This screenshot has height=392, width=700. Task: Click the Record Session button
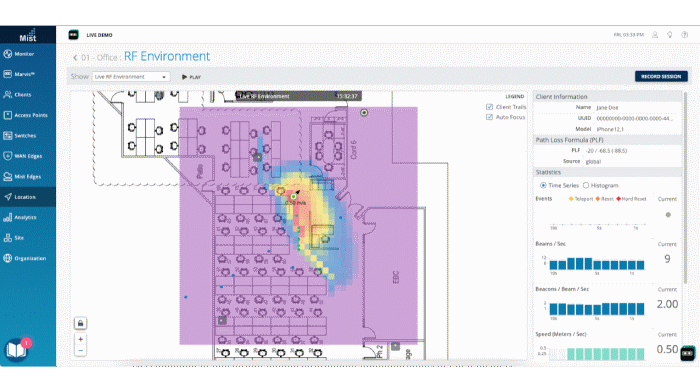pos(661,76)
